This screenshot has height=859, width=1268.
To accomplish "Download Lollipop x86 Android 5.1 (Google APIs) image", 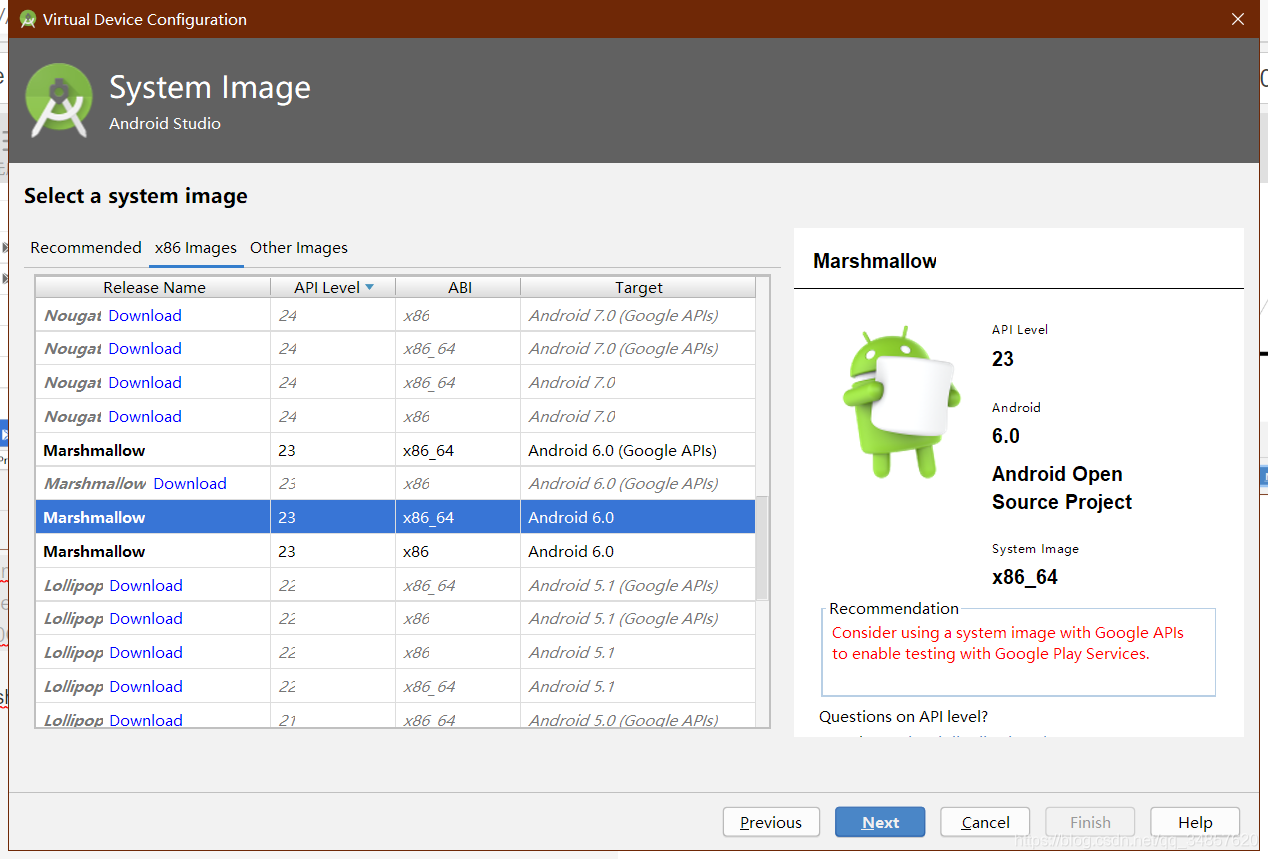I will point(146,619).
